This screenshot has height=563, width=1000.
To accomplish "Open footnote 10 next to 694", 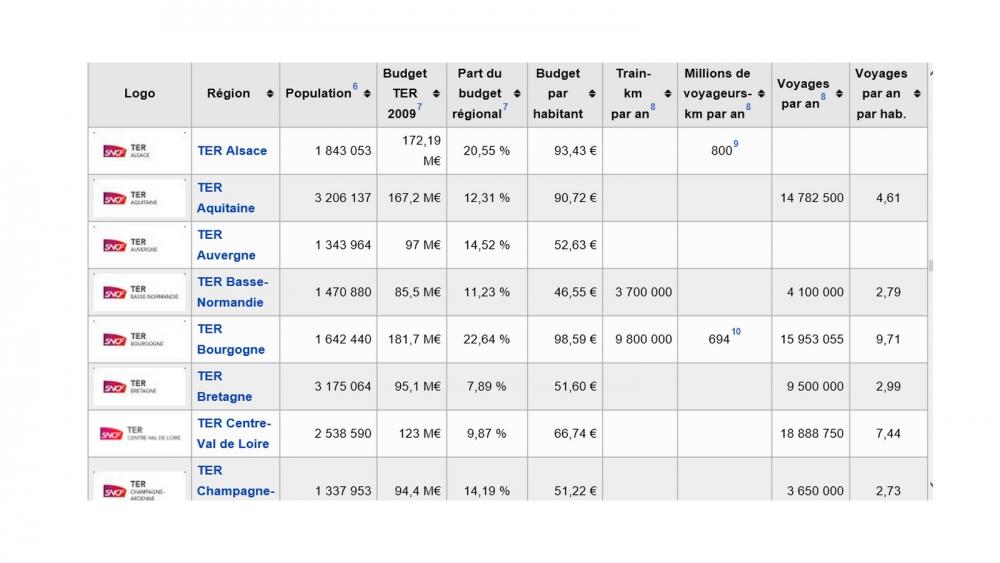I will pyautogui.click(x=736, y=332).
